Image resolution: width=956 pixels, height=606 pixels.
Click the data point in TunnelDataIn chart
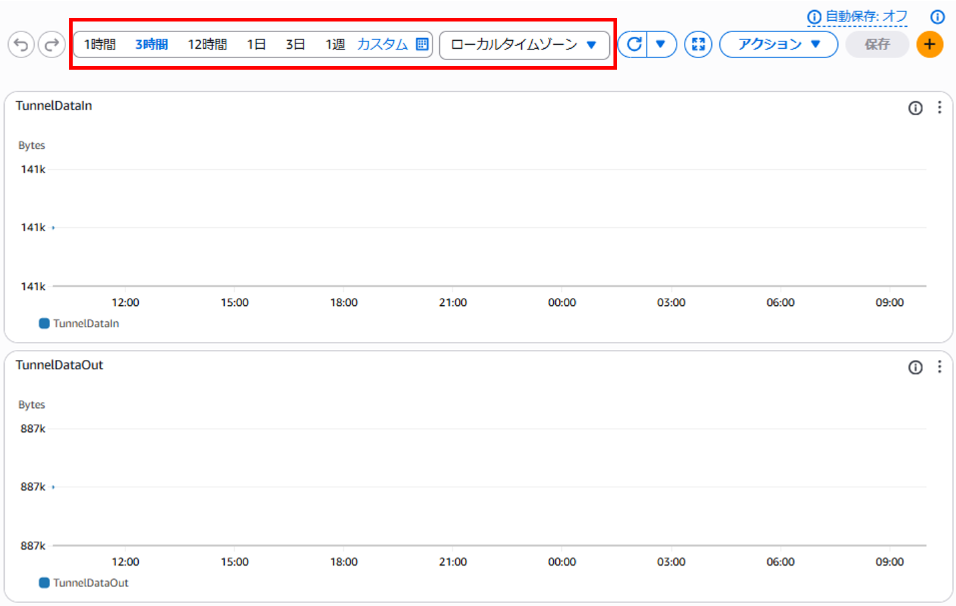click(54, 227)
